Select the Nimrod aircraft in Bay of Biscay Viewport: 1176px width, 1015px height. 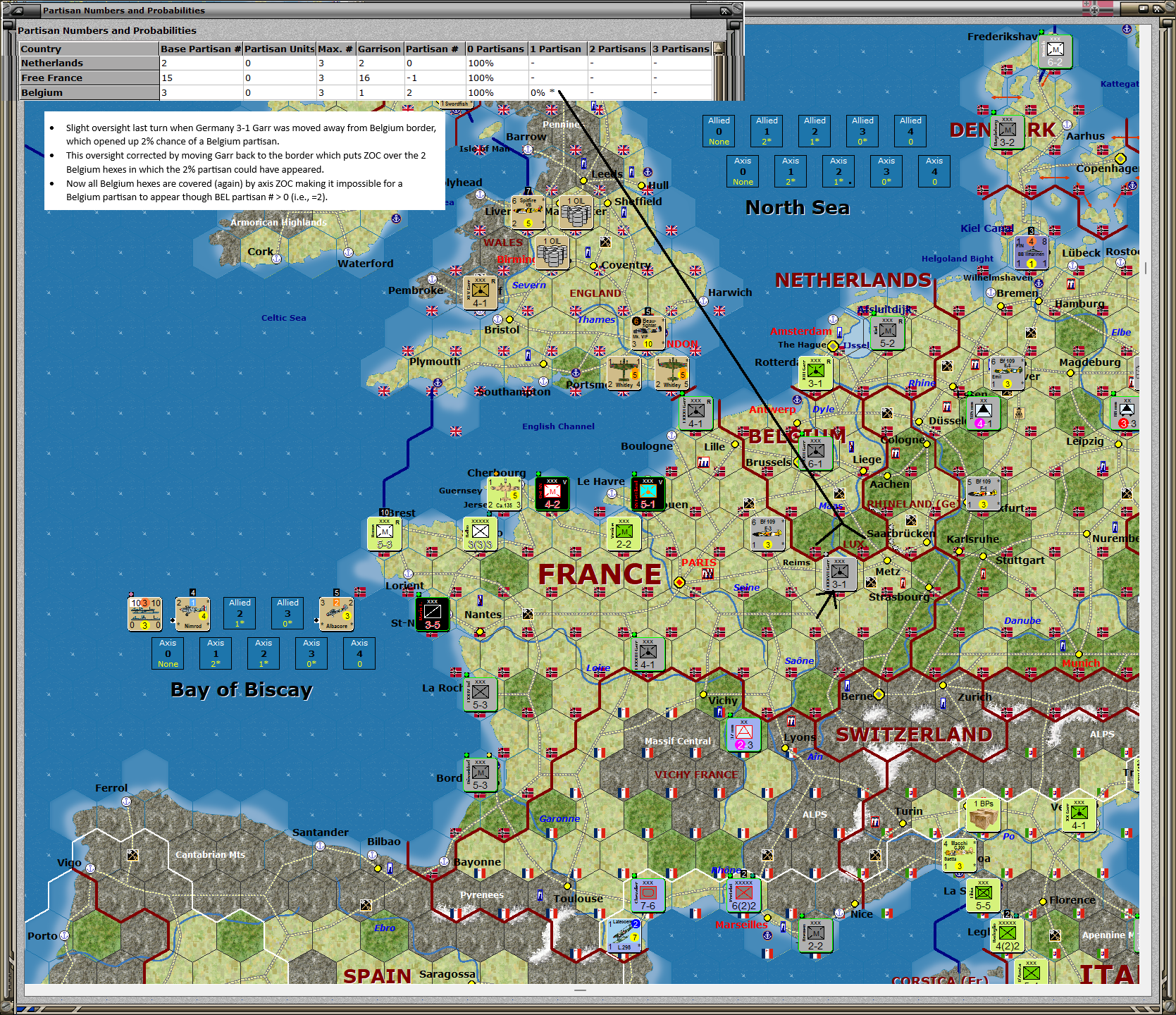pos(192,614)
